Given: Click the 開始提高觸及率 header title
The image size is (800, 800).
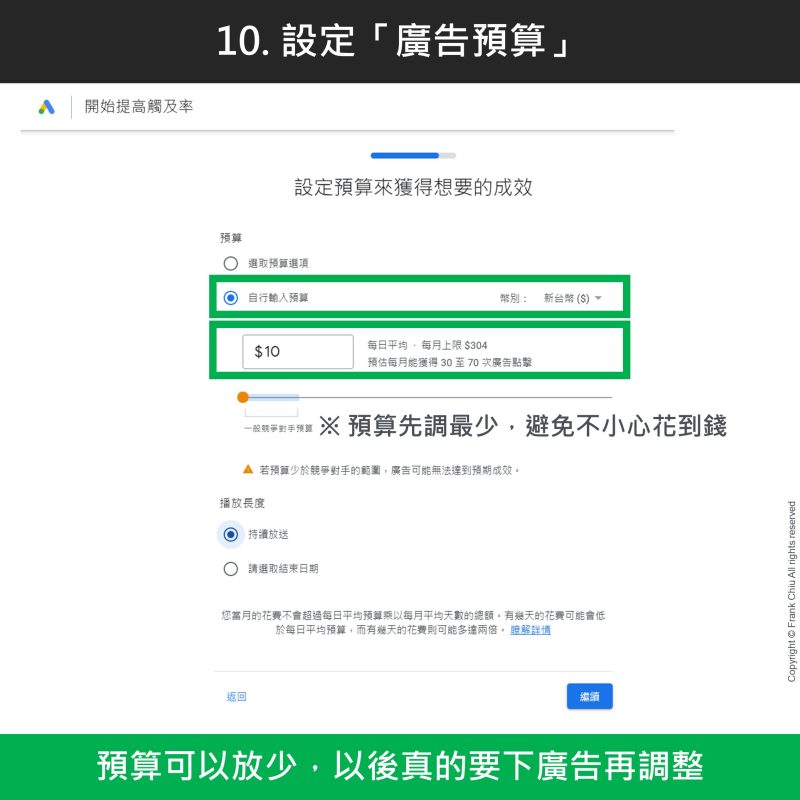Looking at the screenshot, I should pyautogui.click(x=139, y=107).
